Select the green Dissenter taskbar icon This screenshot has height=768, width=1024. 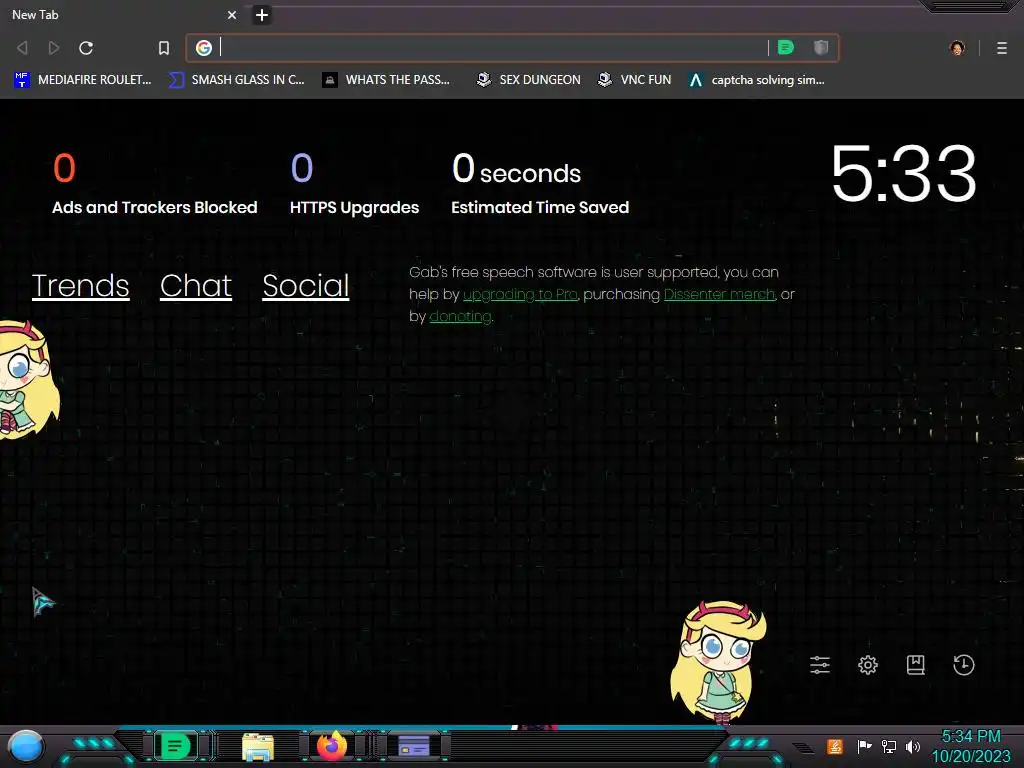click(x=176, y=746)
